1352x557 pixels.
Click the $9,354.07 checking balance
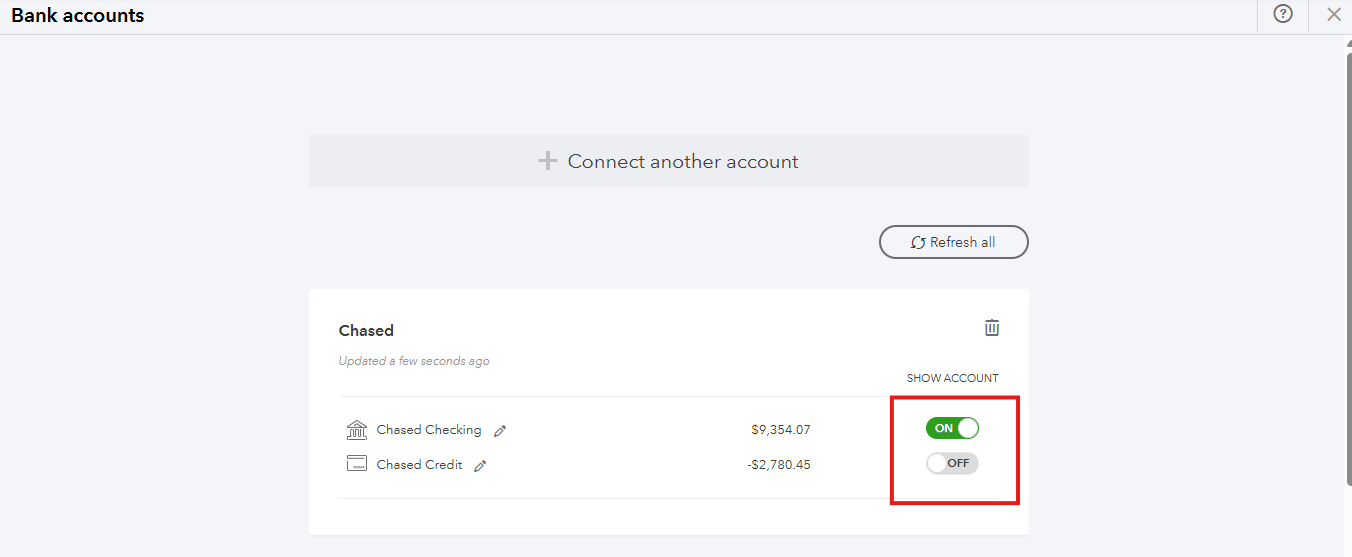point(781,430)
